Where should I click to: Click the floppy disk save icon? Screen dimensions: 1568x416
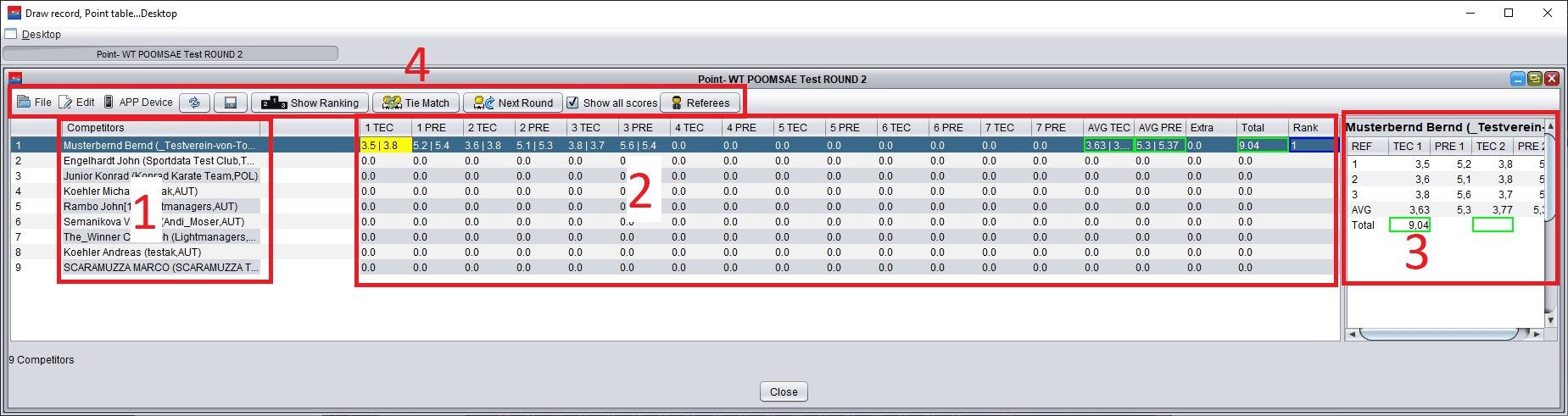tap(230, 103)
